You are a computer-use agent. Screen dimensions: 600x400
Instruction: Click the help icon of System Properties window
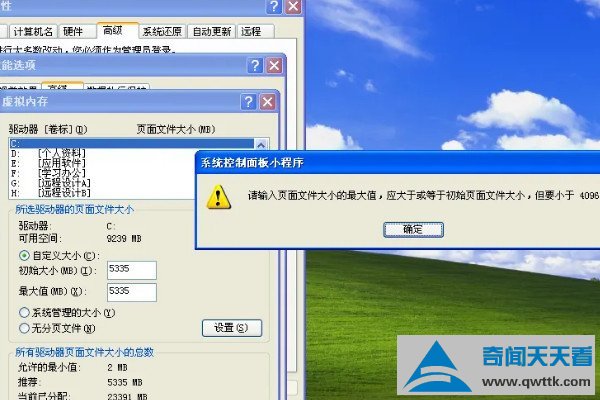(274, 7)
